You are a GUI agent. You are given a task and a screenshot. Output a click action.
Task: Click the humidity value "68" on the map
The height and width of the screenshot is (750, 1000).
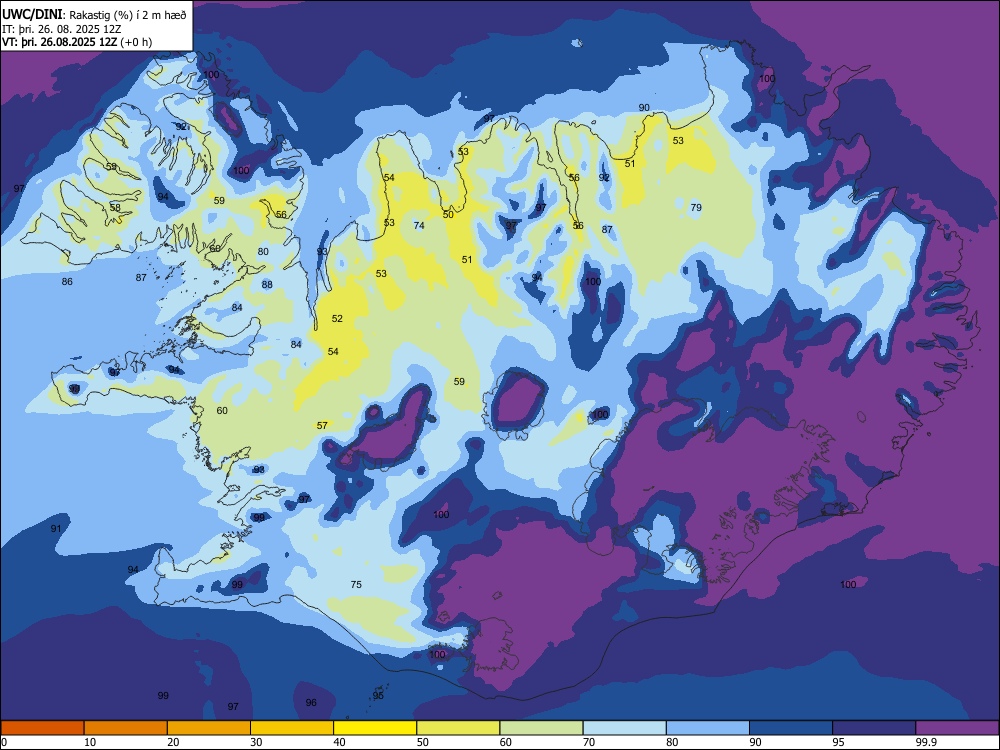215,248
